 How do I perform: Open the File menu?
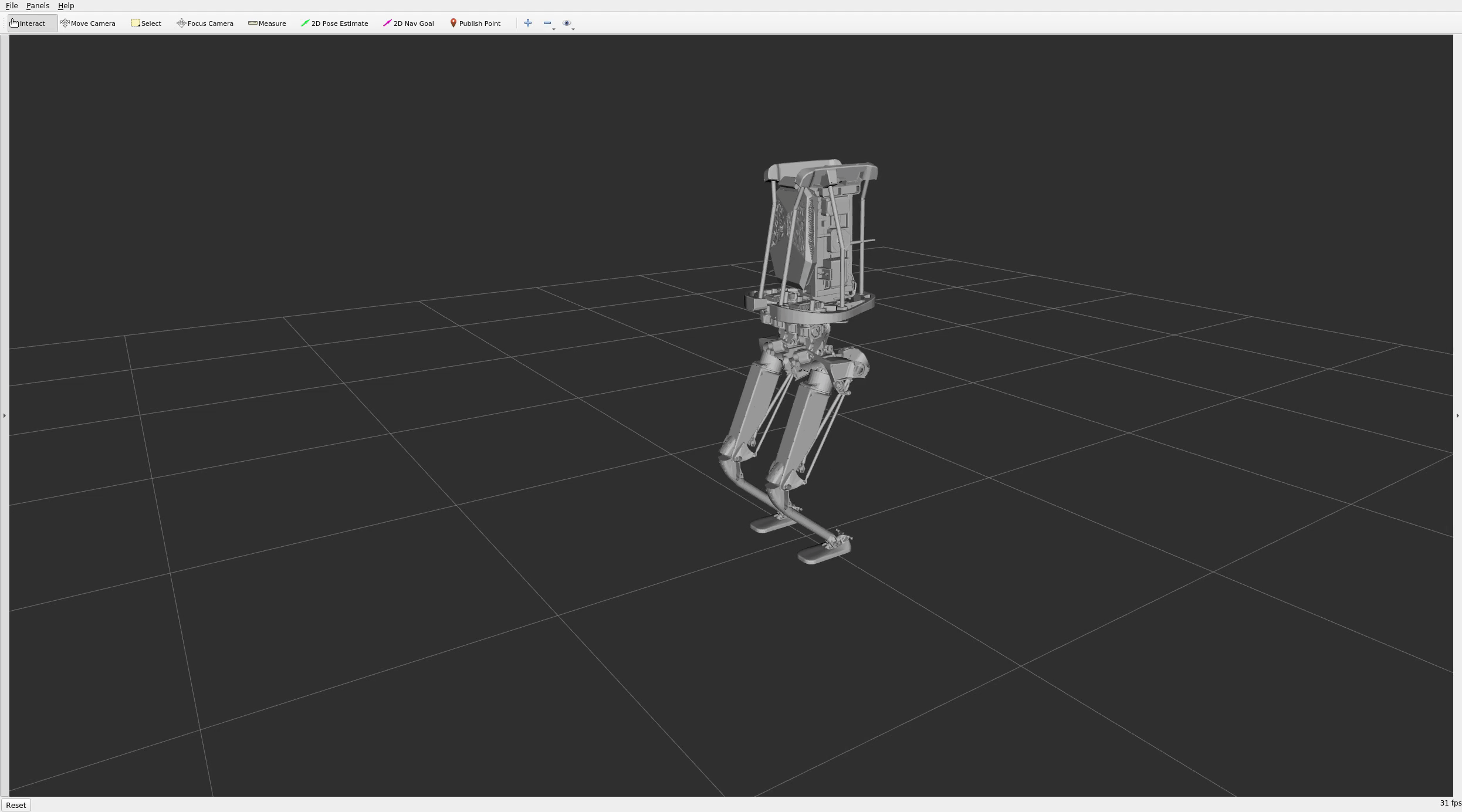click(x=11, y=6)
